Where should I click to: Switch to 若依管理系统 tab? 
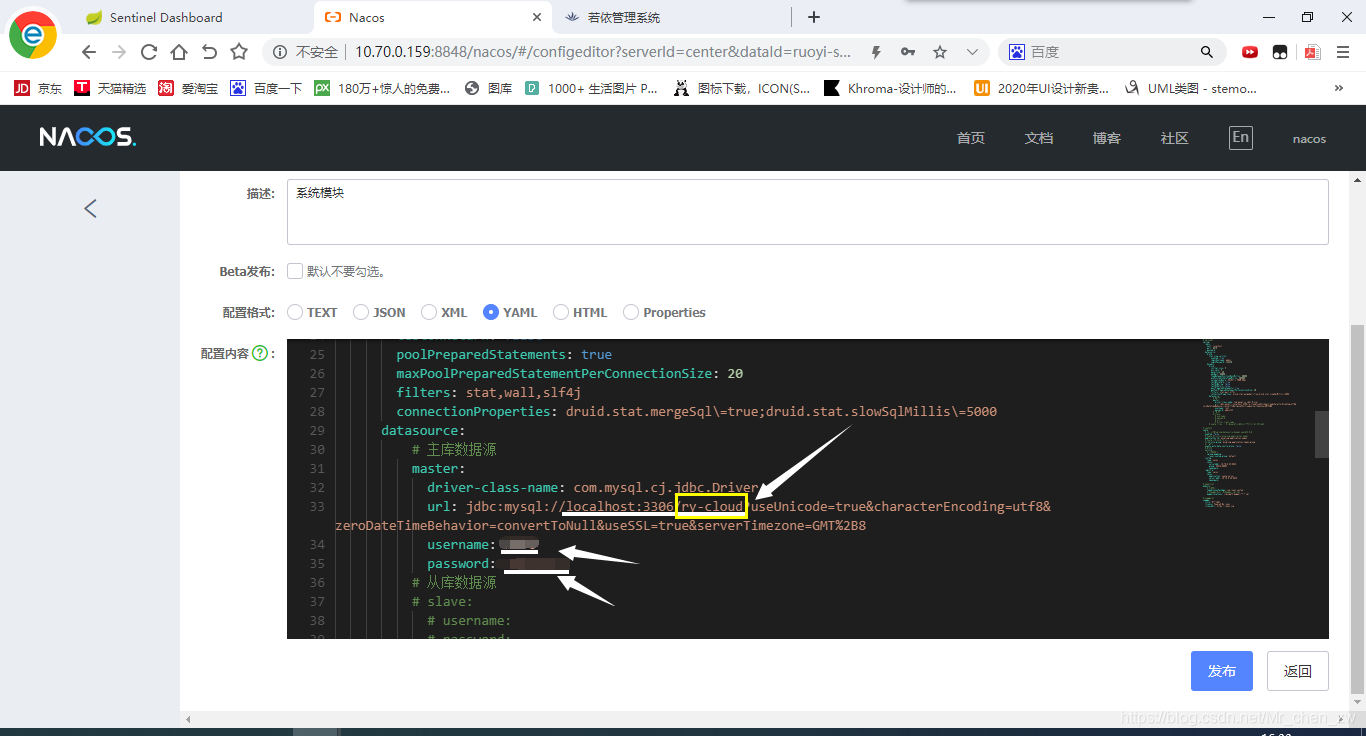(672, 17)
